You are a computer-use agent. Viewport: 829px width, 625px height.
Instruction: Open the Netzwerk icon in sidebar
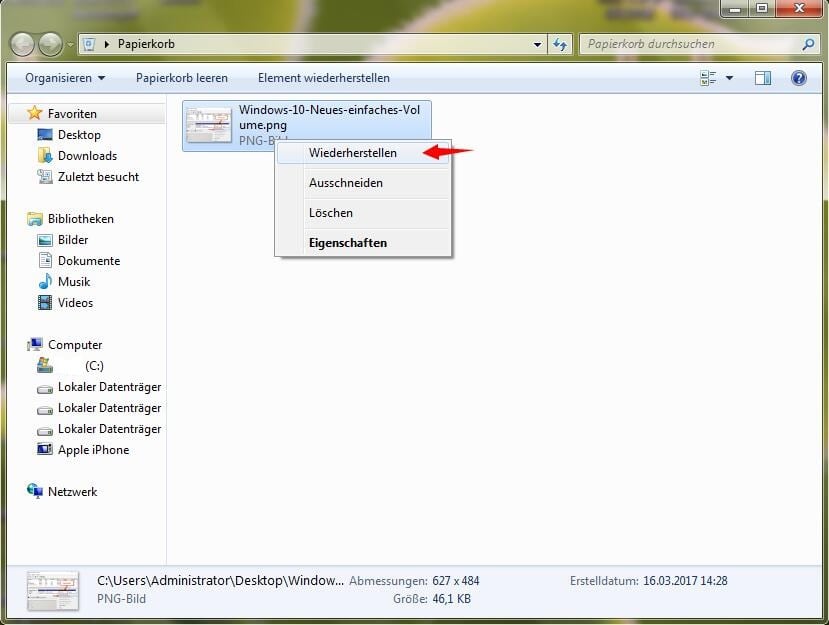point(36,492)
